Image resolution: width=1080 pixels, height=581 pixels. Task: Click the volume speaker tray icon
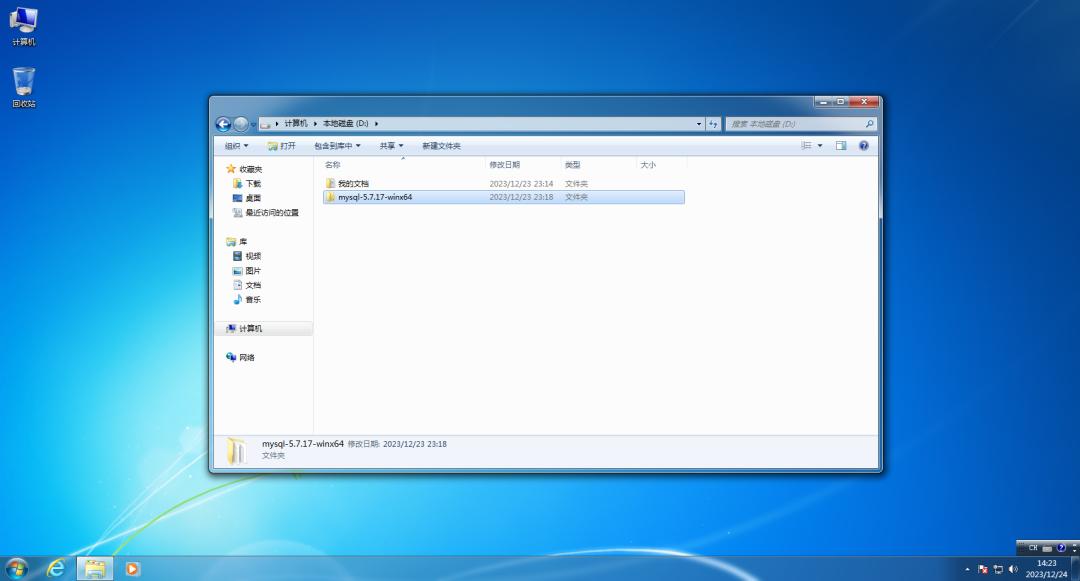1013,569
